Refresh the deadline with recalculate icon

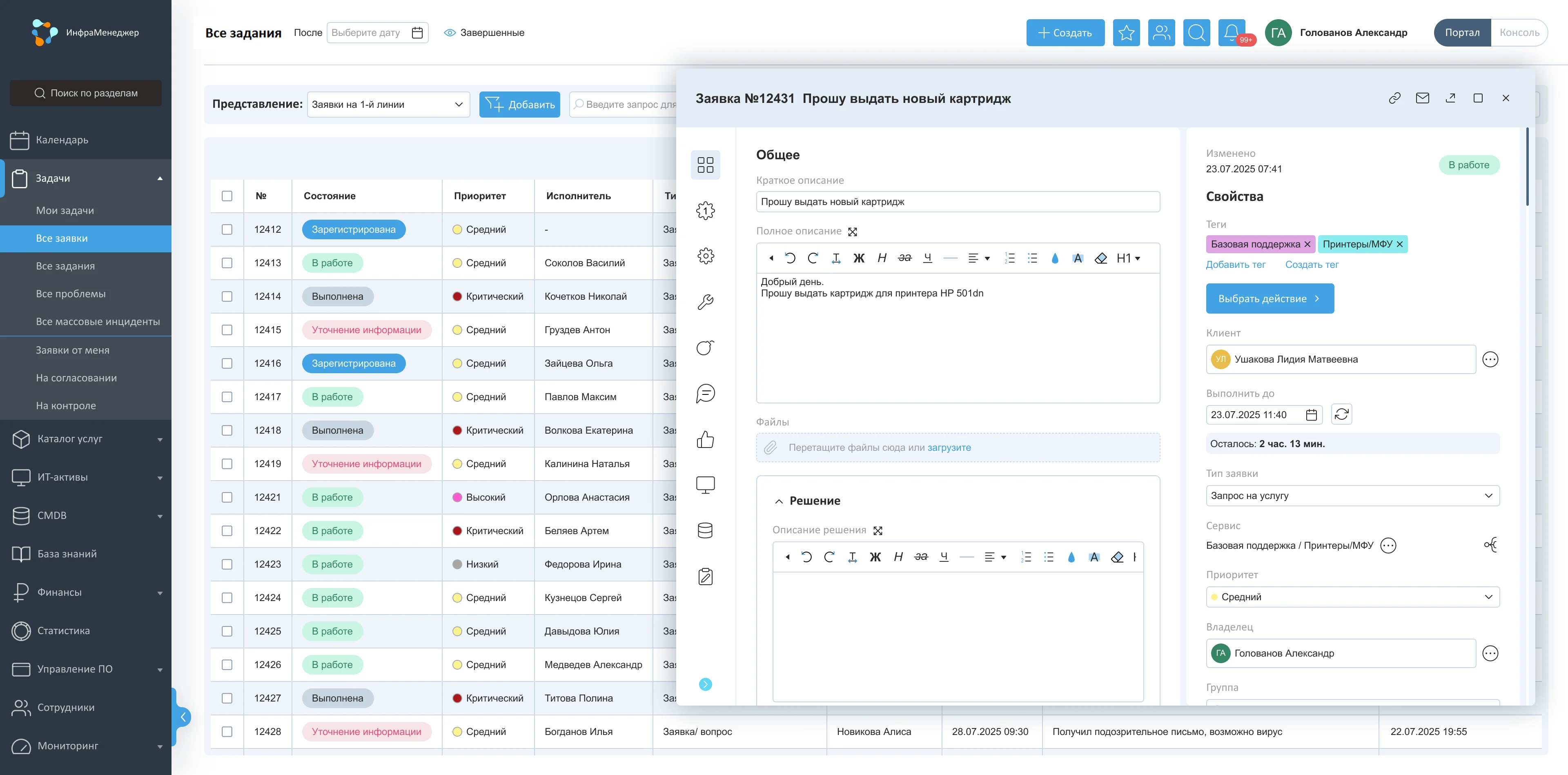click(1341, 414)
